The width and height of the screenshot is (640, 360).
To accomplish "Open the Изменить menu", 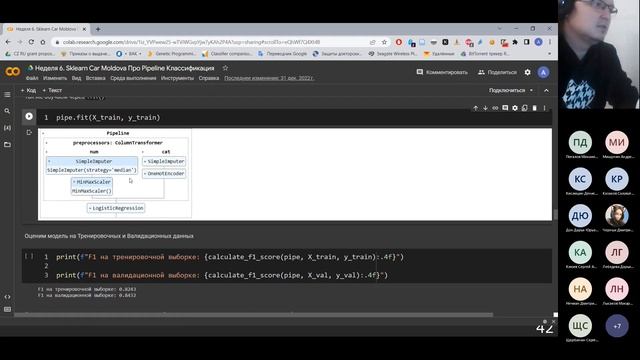I will point(55,78).
